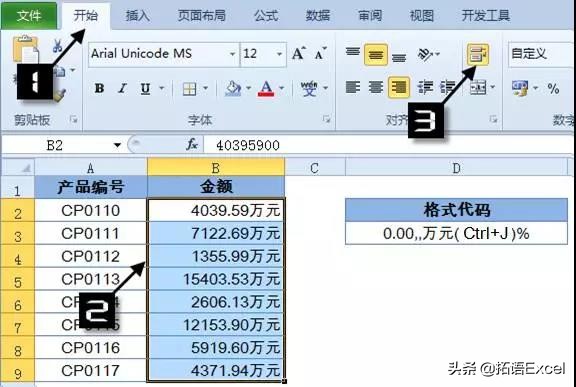Toggle Italic formatting

(x=122, y=88)
